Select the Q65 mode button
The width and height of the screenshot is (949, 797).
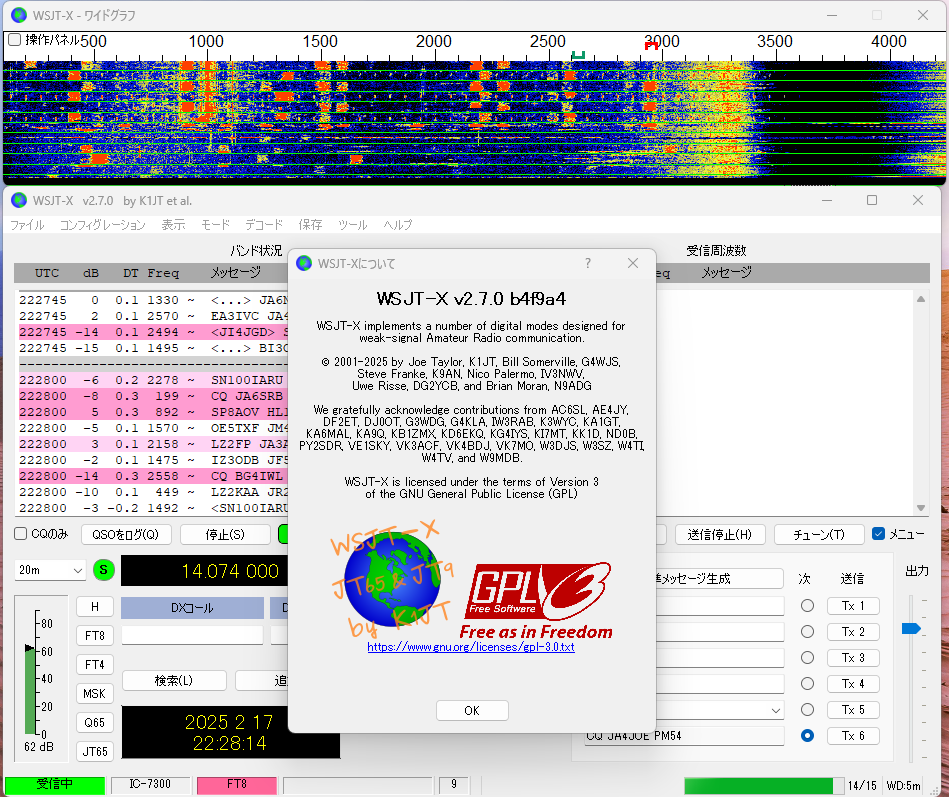click(x=95, y=723)
